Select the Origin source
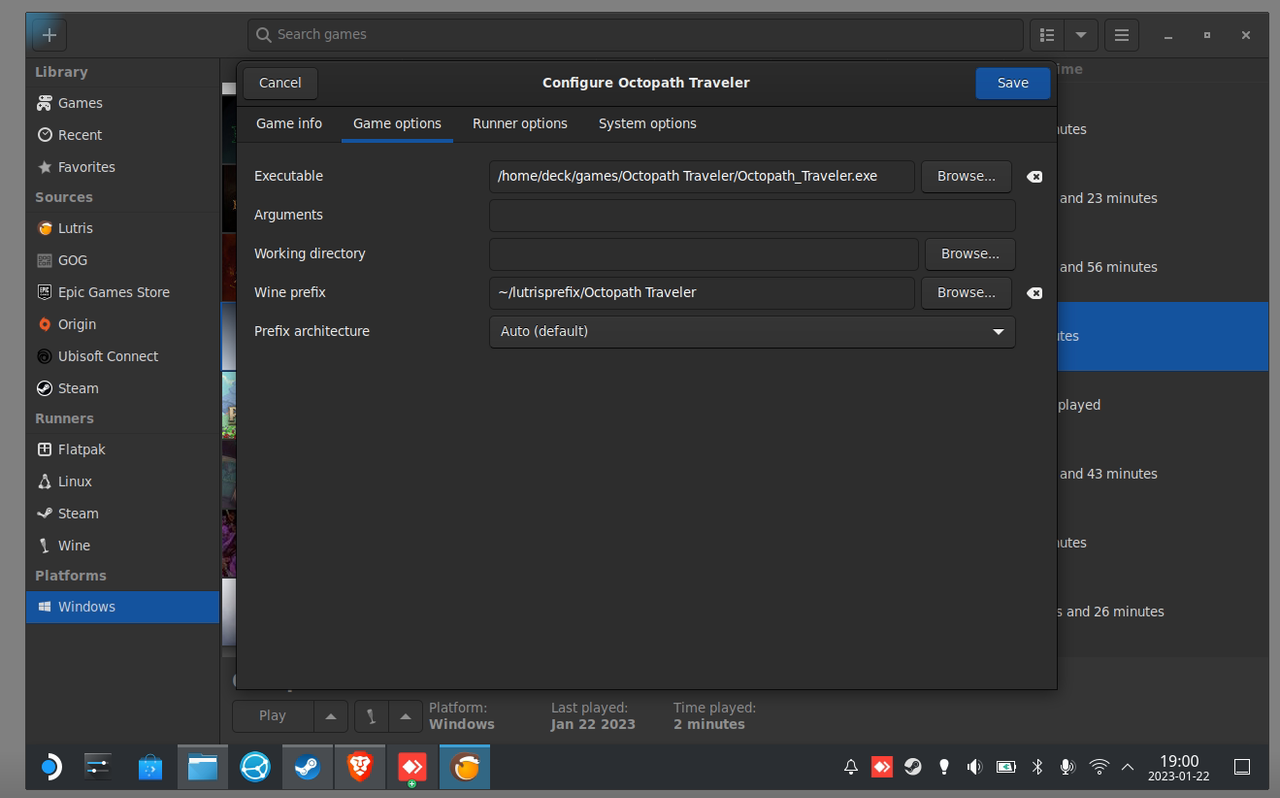 pyautogui.click(x=122, y=324)
